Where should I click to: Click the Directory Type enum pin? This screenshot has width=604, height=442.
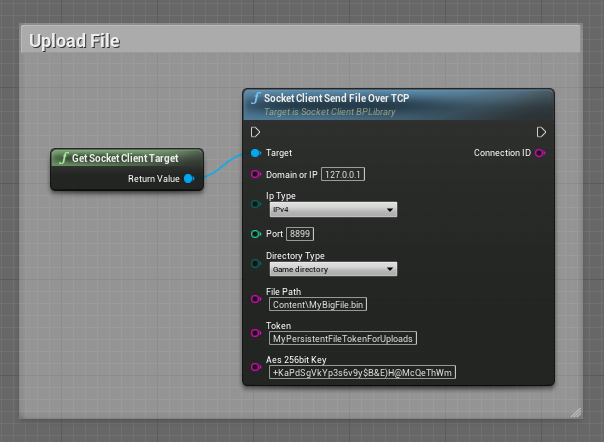[256, 263]
